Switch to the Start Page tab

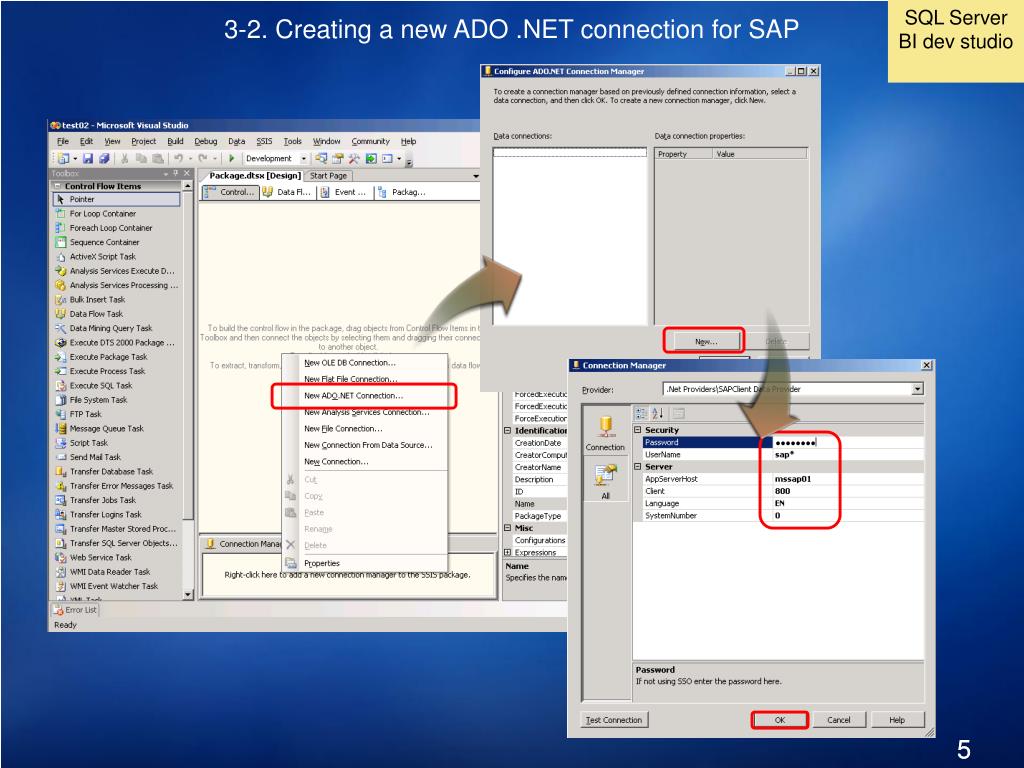328,176
